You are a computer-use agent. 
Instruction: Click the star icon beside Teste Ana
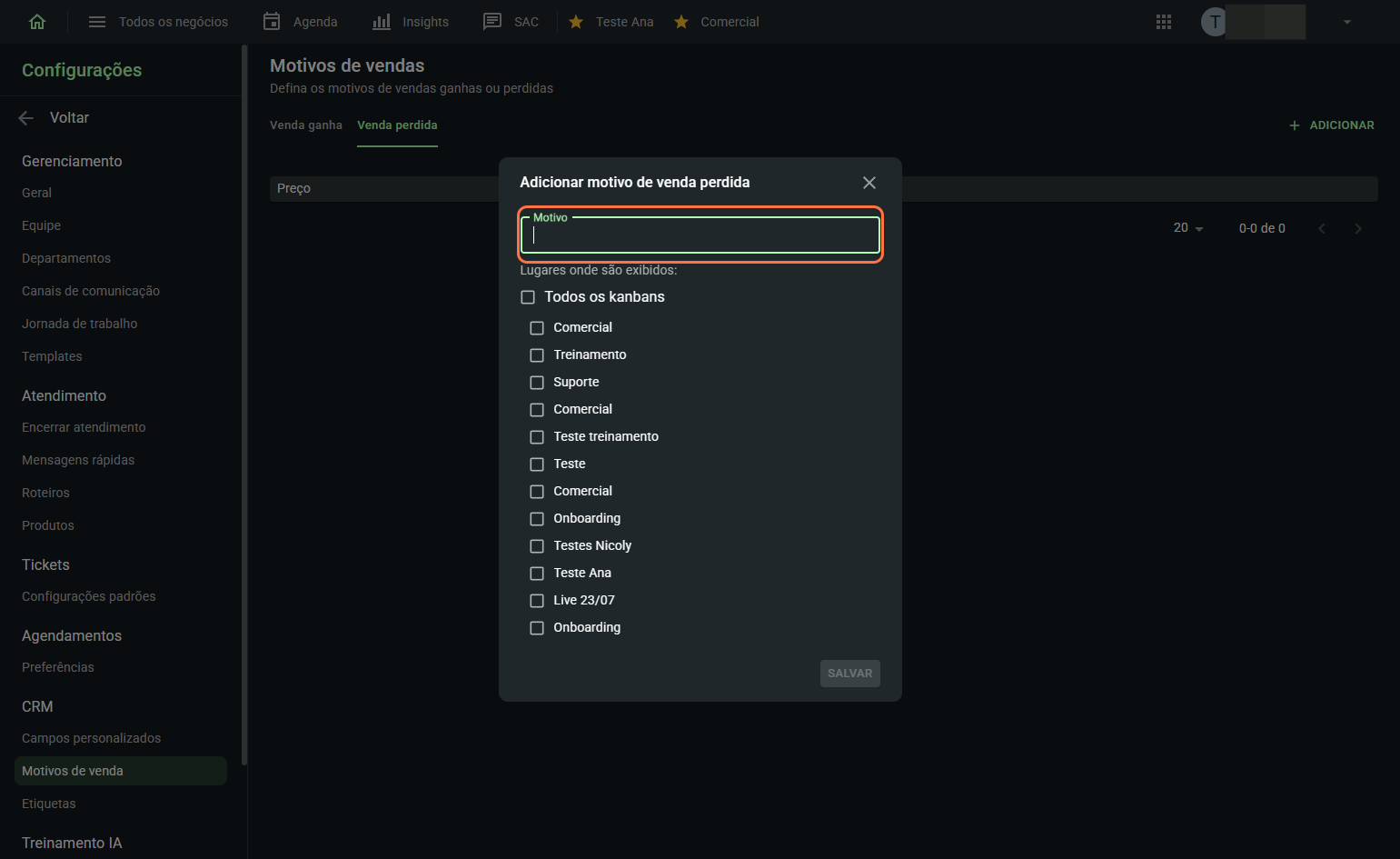pos(576,22)
